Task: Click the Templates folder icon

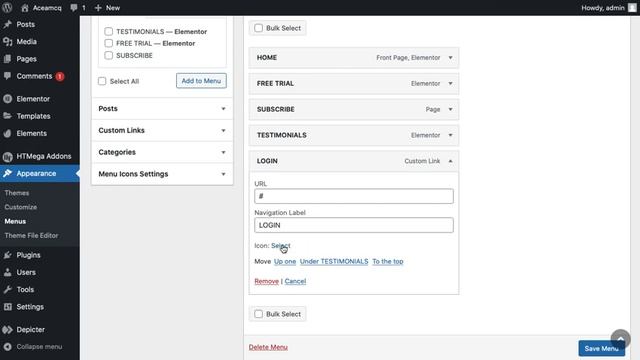Action: pyautogui.click(x=7, y=116)
